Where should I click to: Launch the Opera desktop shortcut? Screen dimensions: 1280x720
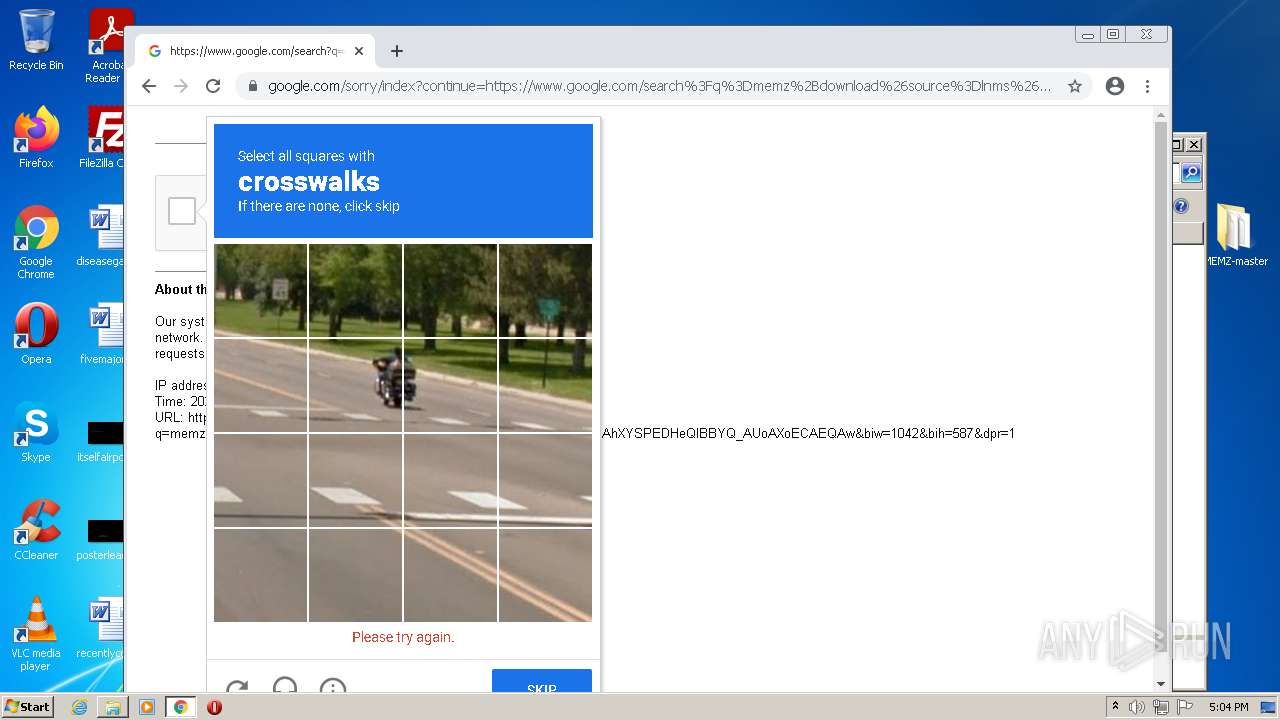pyautogui.click(x=36, y=334)
